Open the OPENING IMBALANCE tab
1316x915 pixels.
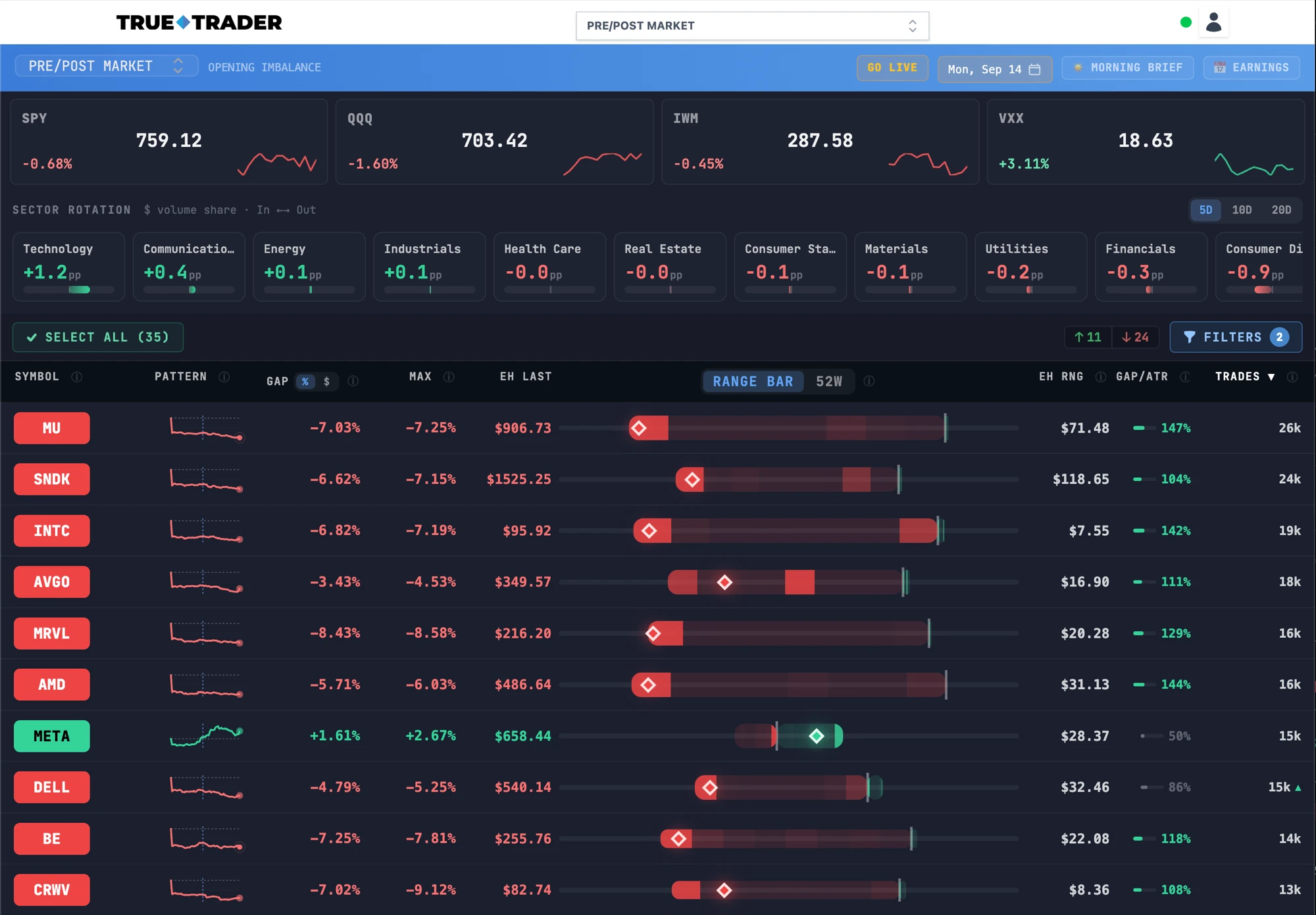(265, 67)
